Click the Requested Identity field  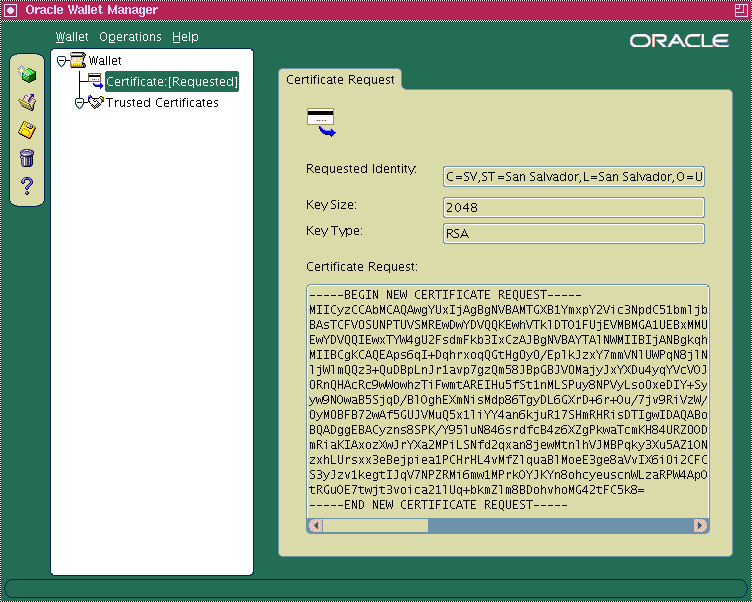click(x=574, y=177)
